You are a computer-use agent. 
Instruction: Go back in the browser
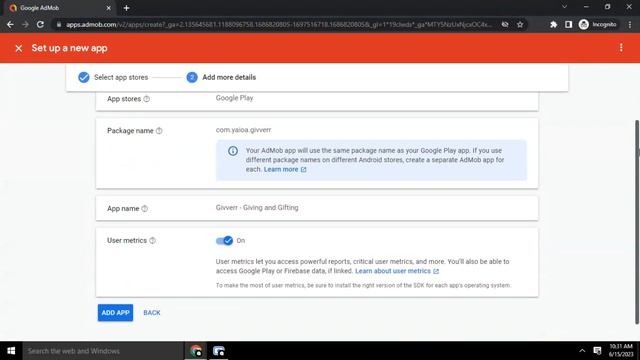click(10, 24)
